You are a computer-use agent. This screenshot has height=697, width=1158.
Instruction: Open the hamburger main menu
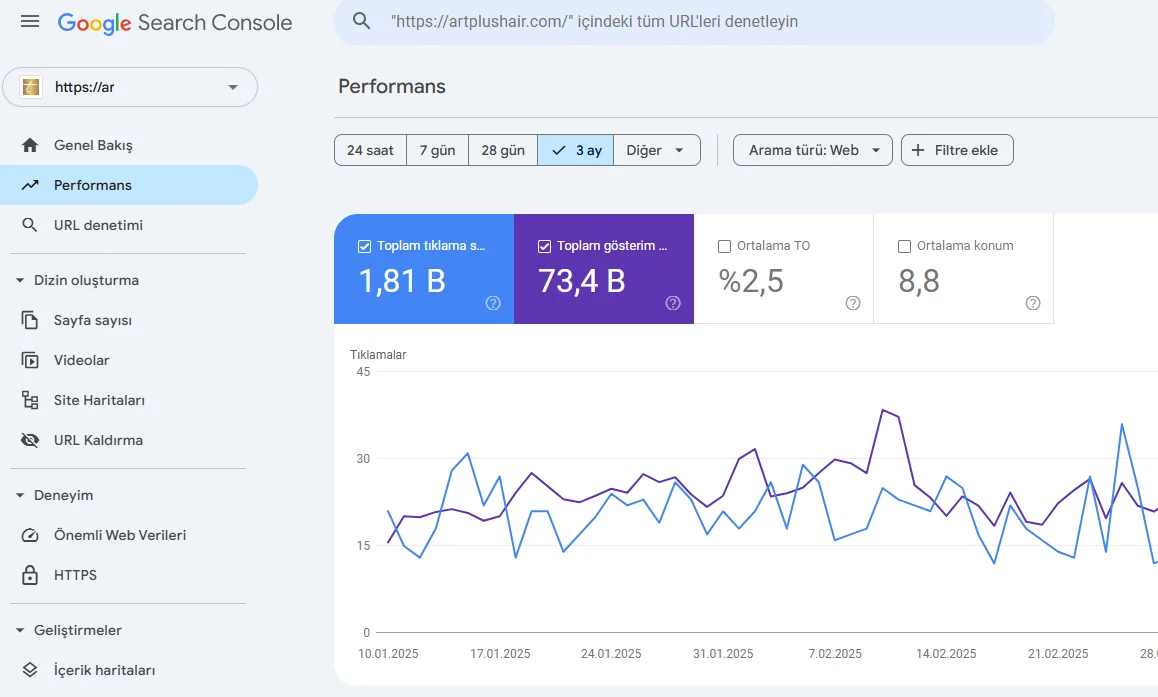click(x=30, y=21)
